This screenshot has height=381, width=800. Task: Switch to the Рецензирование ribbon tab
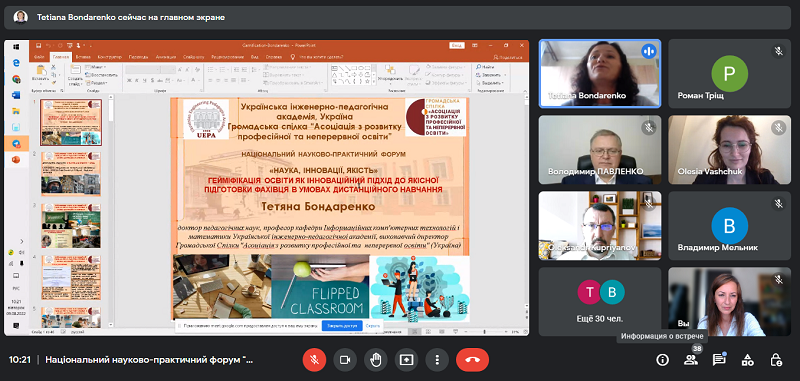[x=229, y=57]
